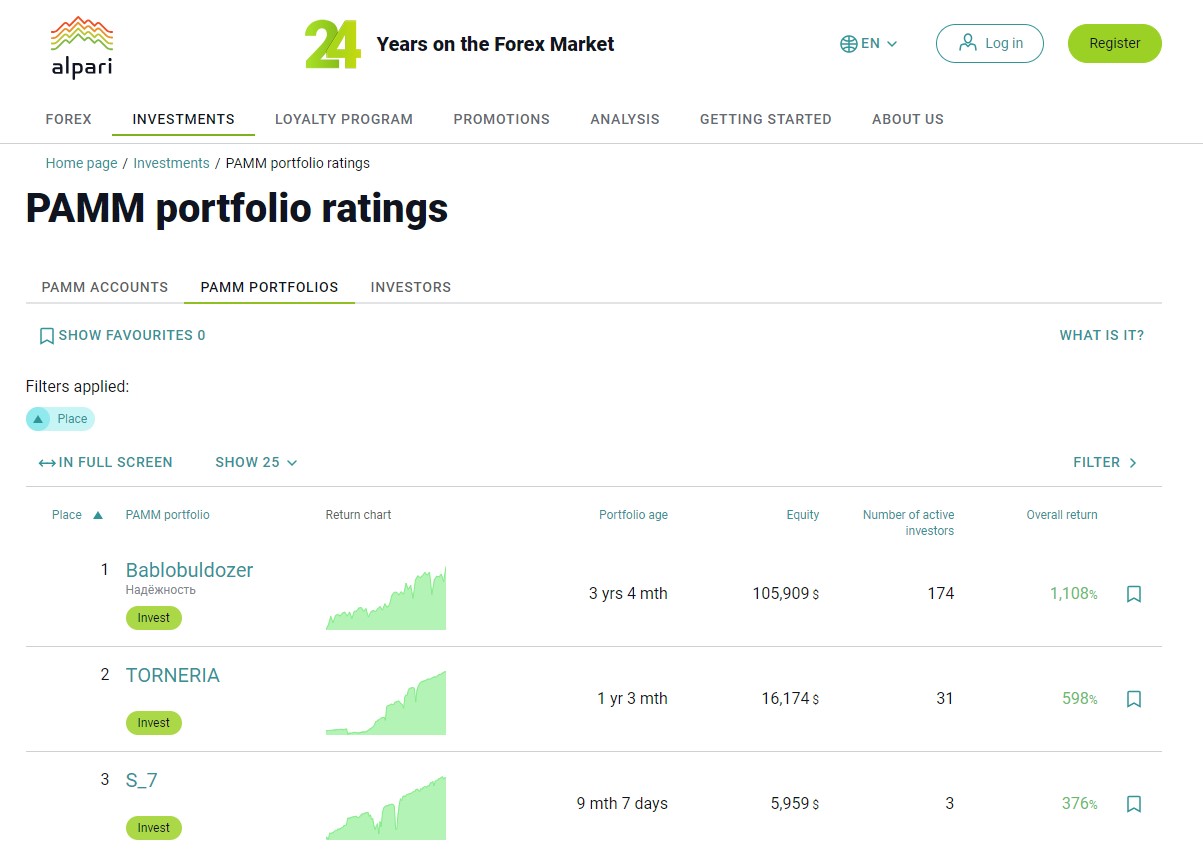Click the In Full Screen arrows icon
This screenshot has height=854, width=1203.
(x=45, y=462)
